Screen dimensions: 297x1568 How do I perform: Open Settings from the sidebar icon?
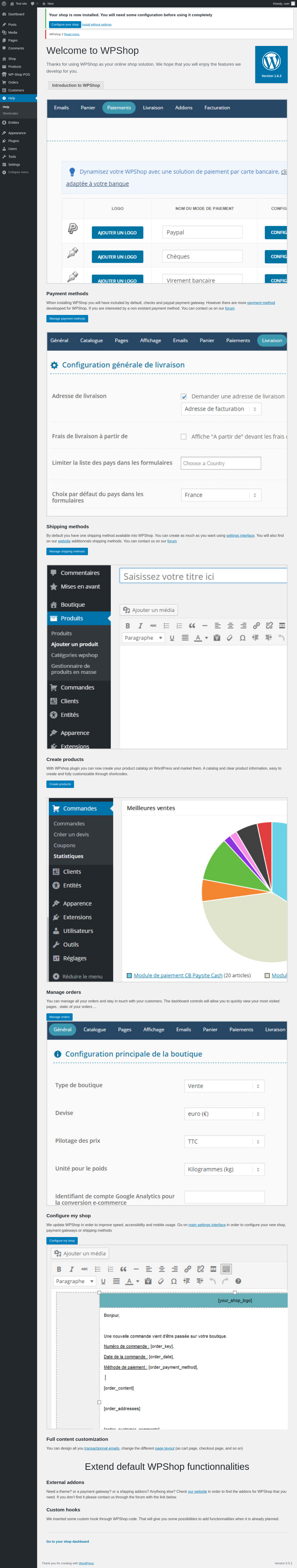(4, 164)
